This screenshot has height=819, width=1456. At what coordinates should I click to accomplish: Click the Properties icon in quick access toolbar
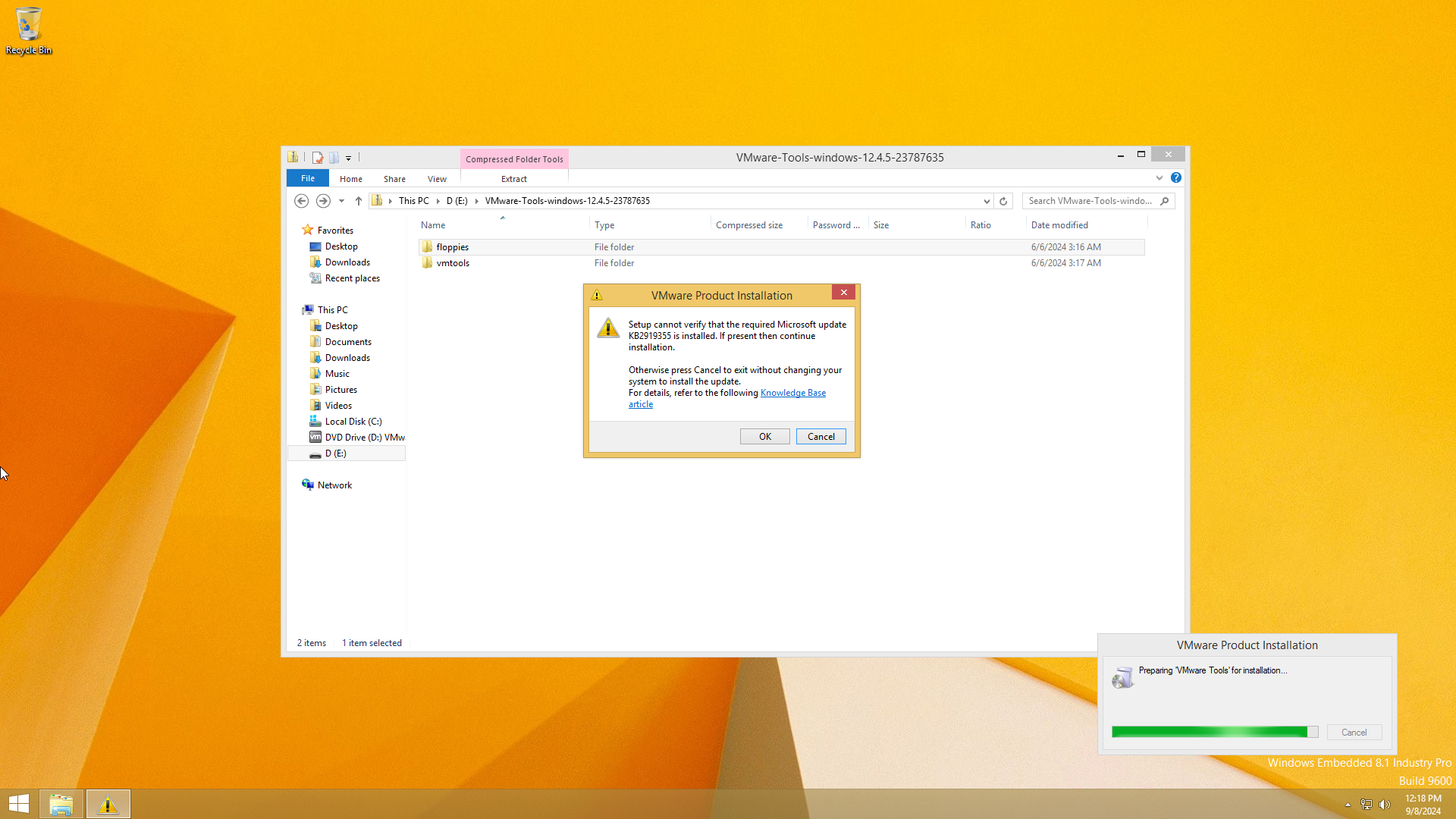click(318, 158)
